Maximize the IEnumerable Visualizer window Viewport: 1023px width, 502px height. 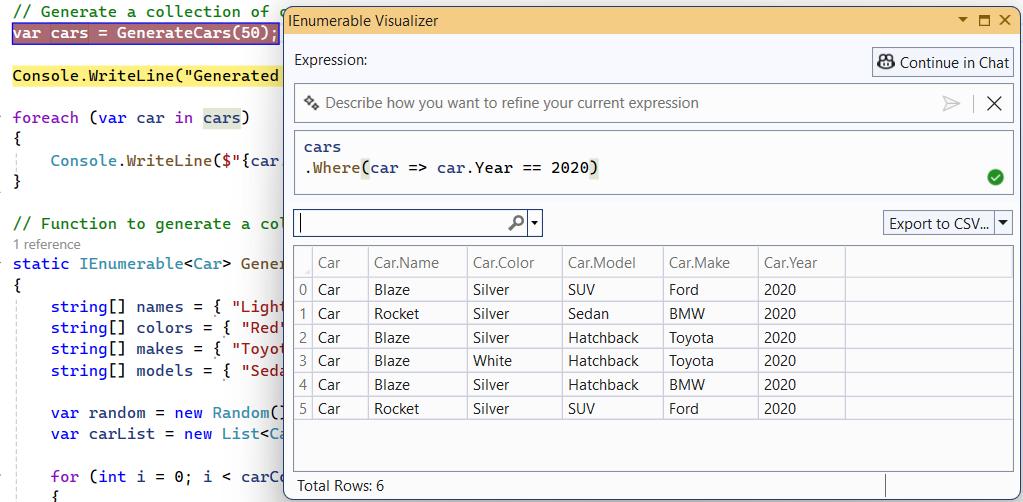pyautogui.click(x=984, y=20)
